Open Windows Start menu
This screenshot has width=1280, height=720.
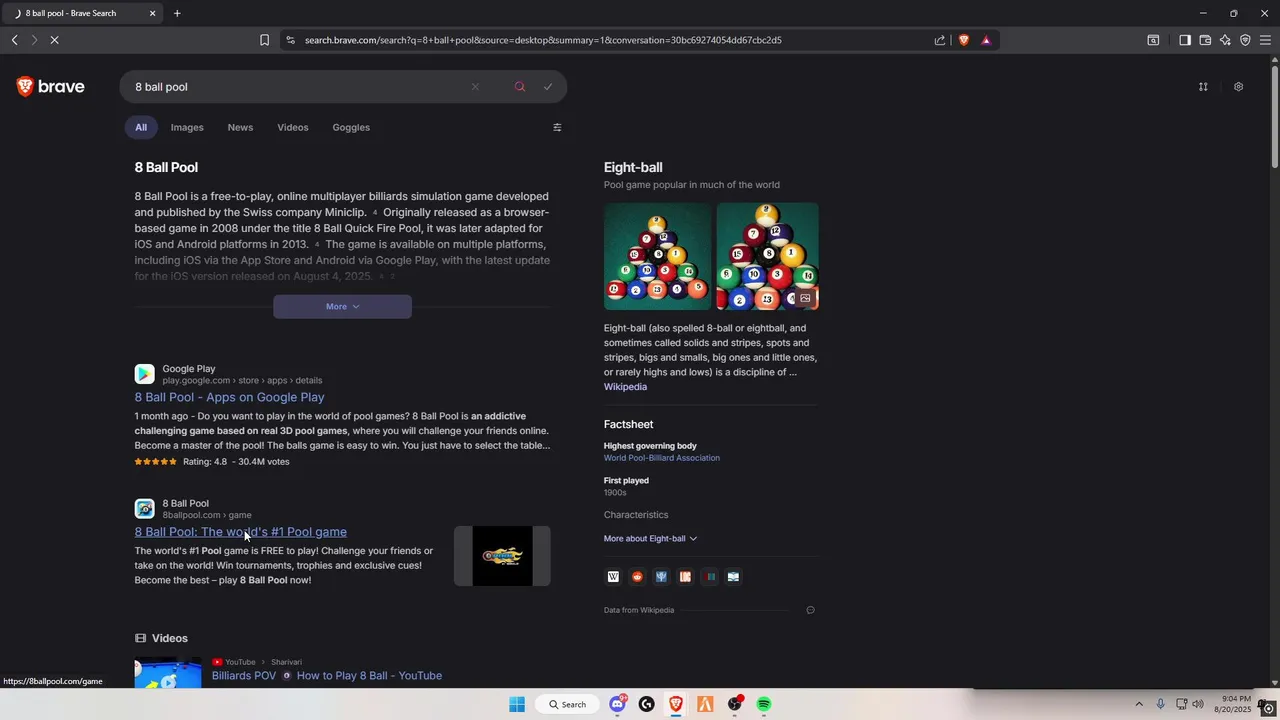(x=517, y=704)
